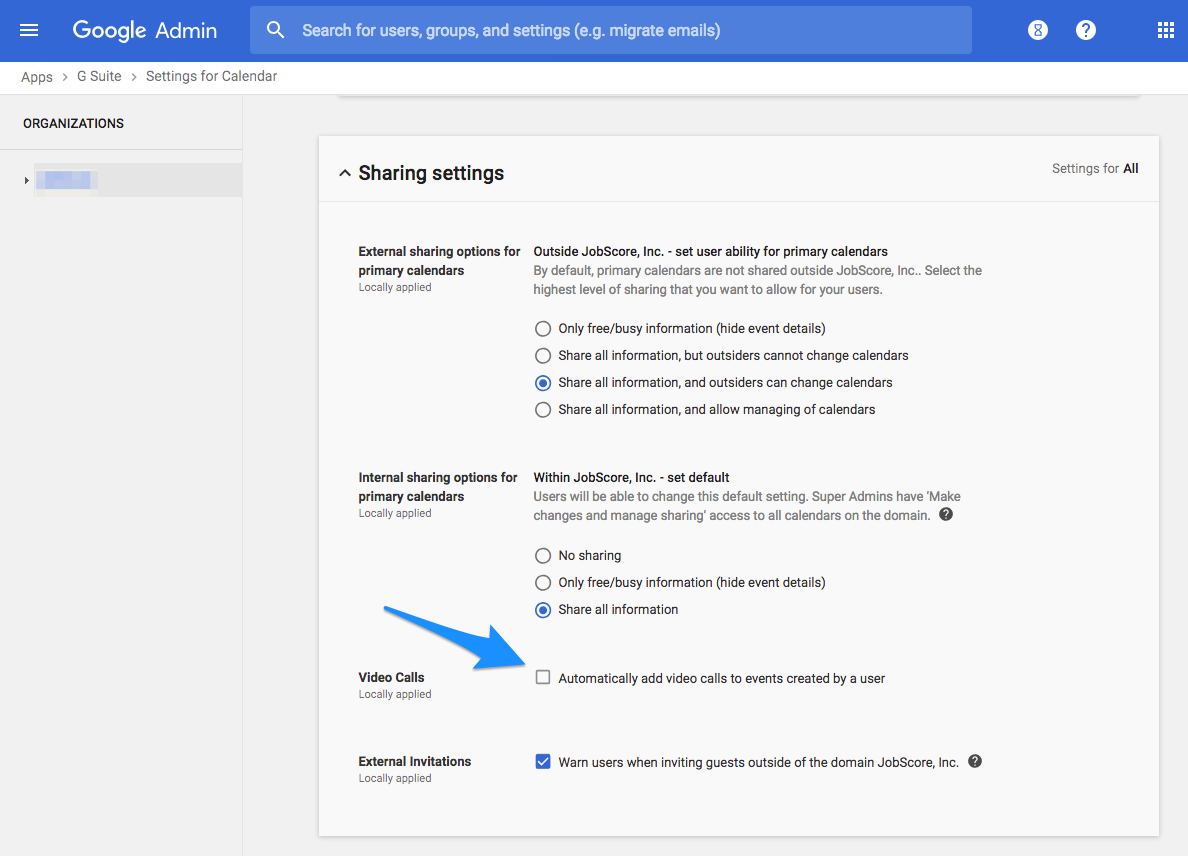Click 'Settings for All' label

(x=1095, y=169)
